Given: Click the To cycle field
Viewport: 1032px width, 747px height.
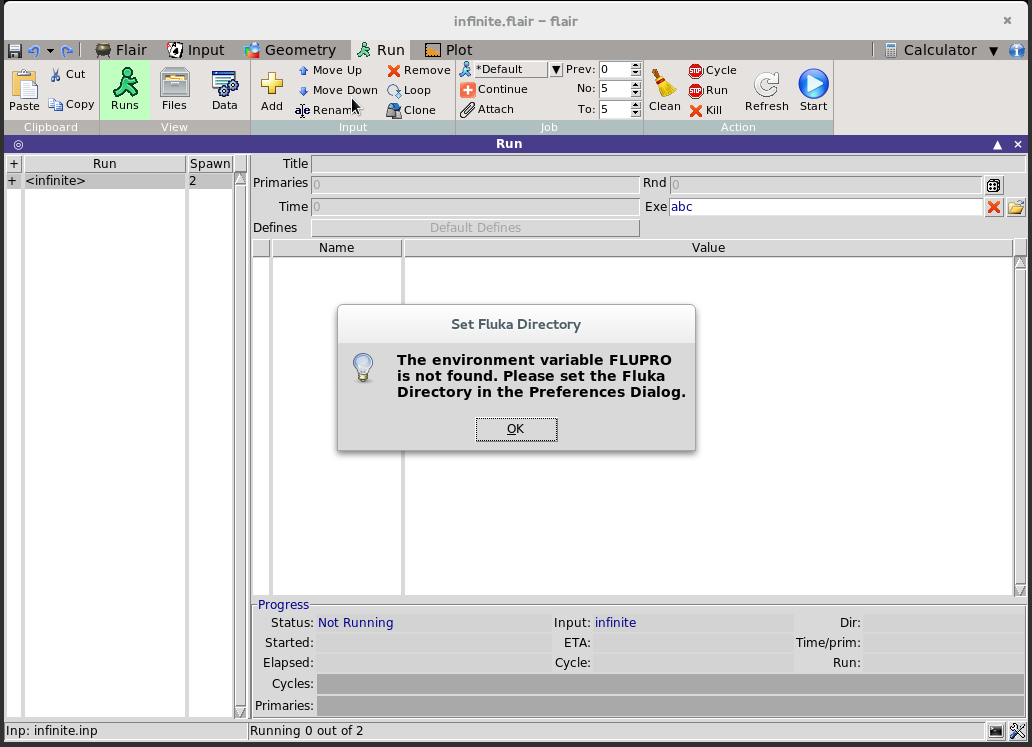Looking at the screenshot, I should [x=614, y=109].
